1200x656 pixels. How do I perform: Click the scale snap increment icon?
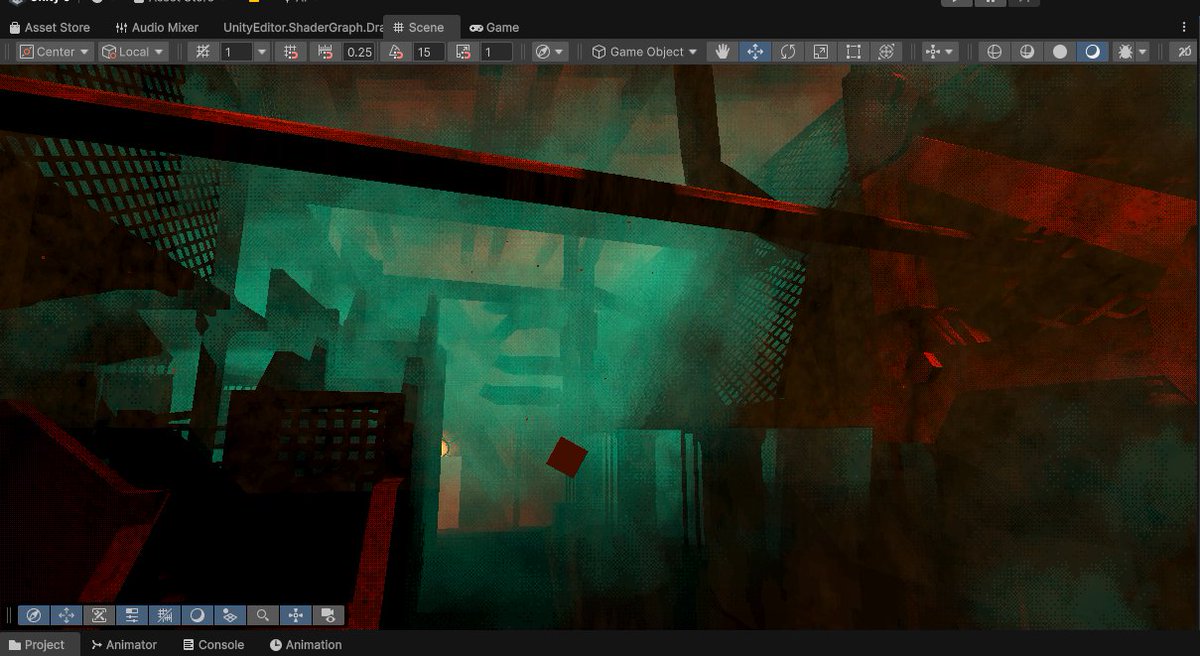click(x=463, y=51)
